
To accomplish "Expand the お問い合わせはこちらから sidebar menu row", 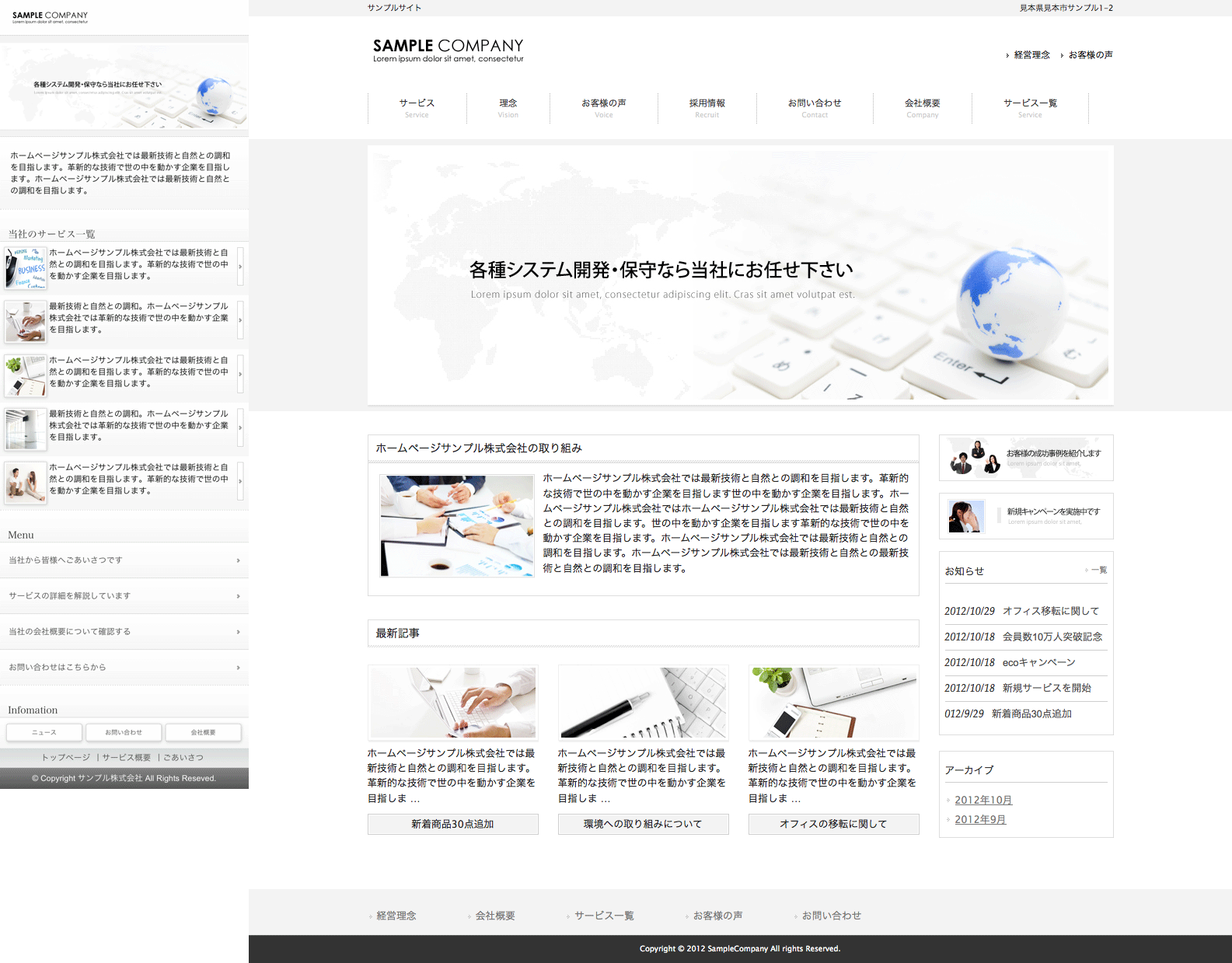I will click(x=124, y=668).
